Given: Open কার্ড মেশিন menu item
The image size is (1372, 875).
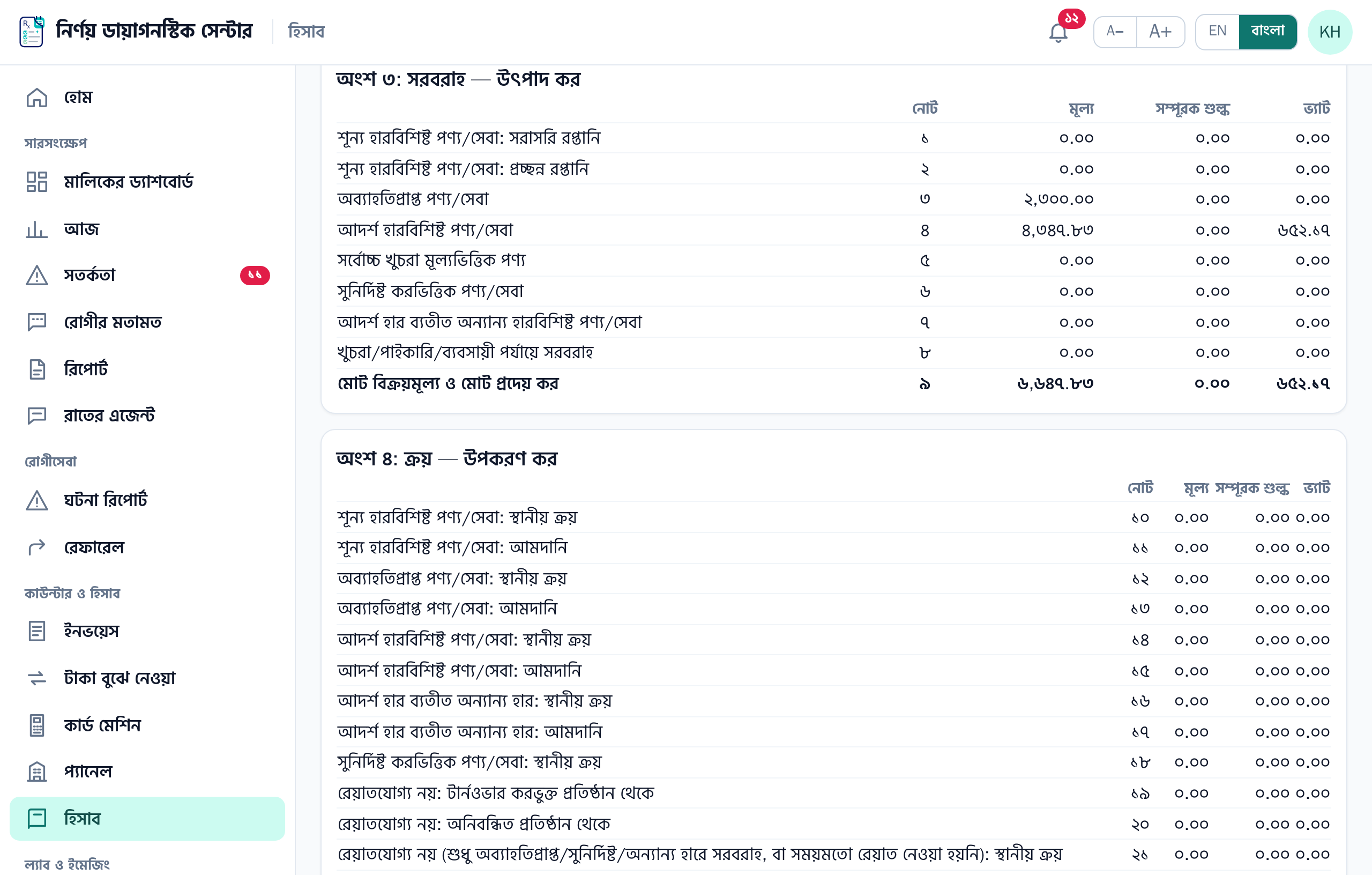Looking at the screenshot, I should point(147,725).
